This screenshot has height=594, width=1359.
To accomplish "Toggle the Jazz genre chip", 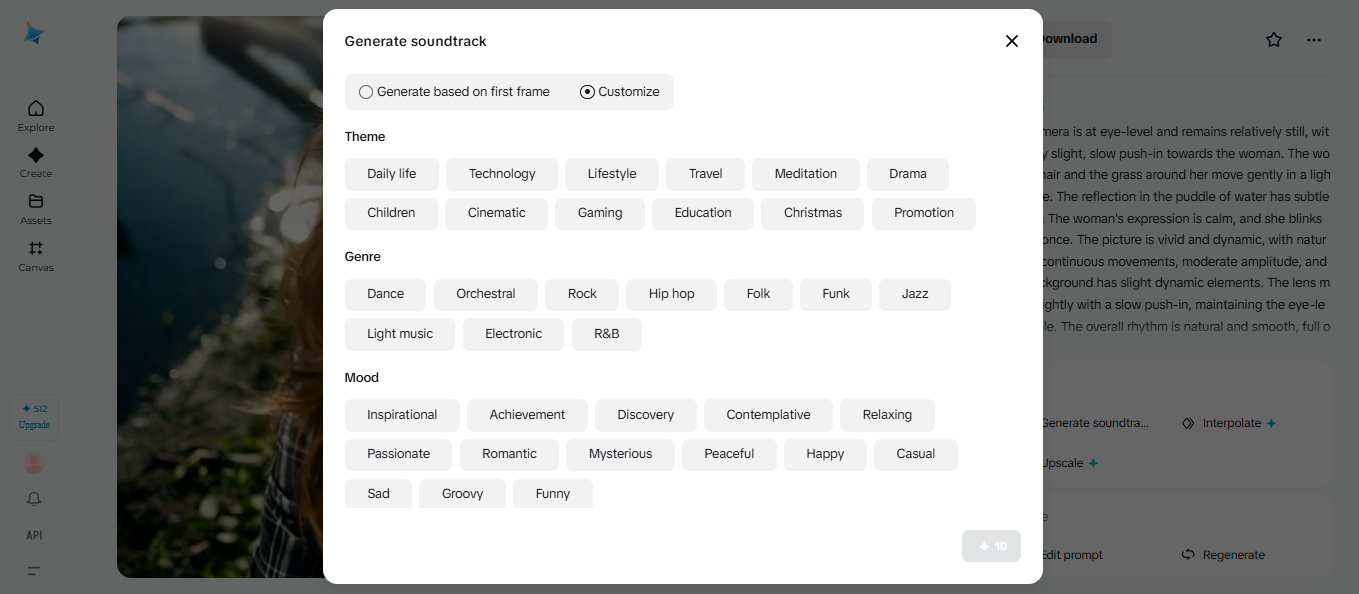I will point(914,294).
